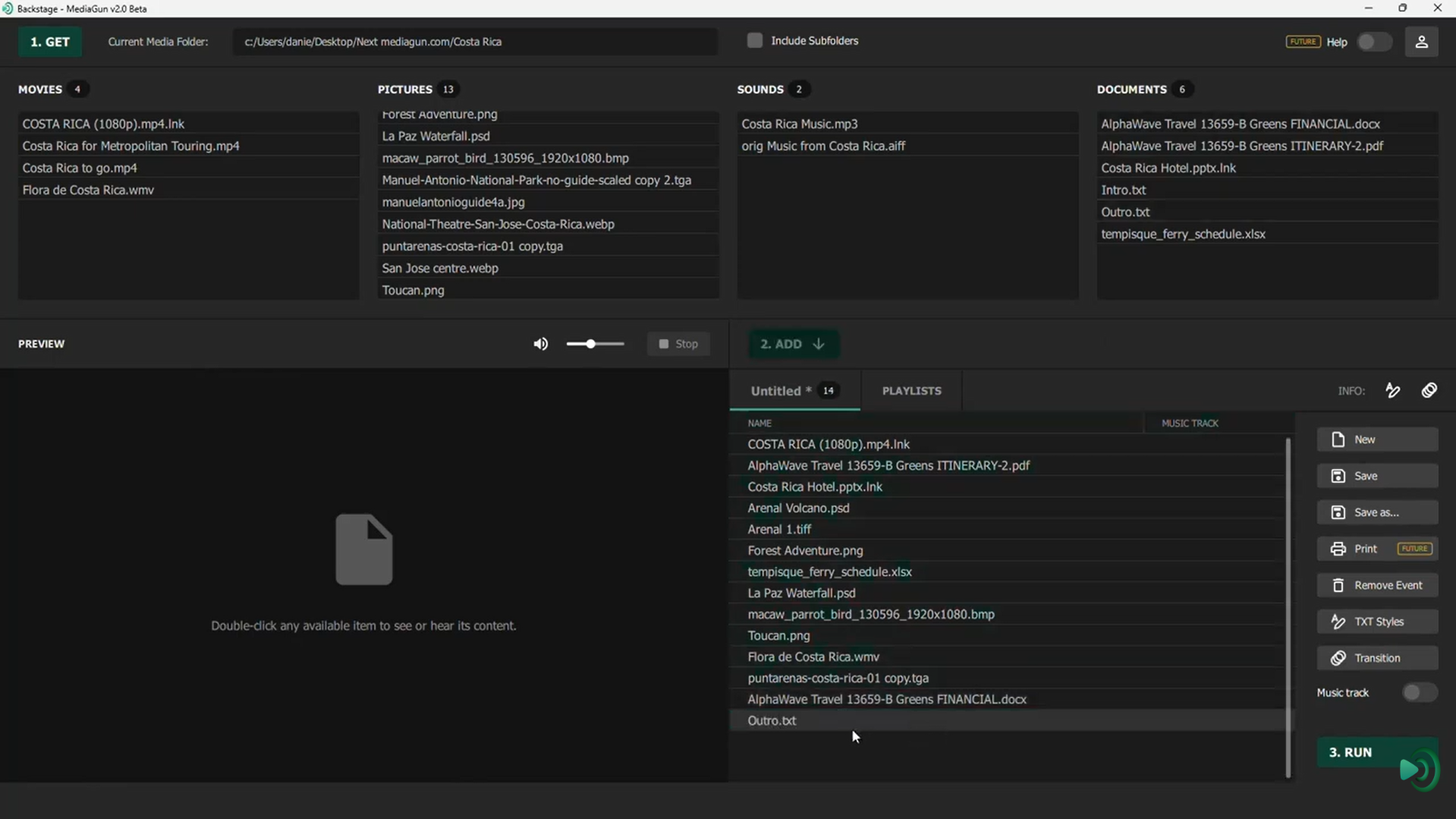Mute audio with the speaker icon
This screenshot has width=1456, height=819.
click(x=540, y=344)
